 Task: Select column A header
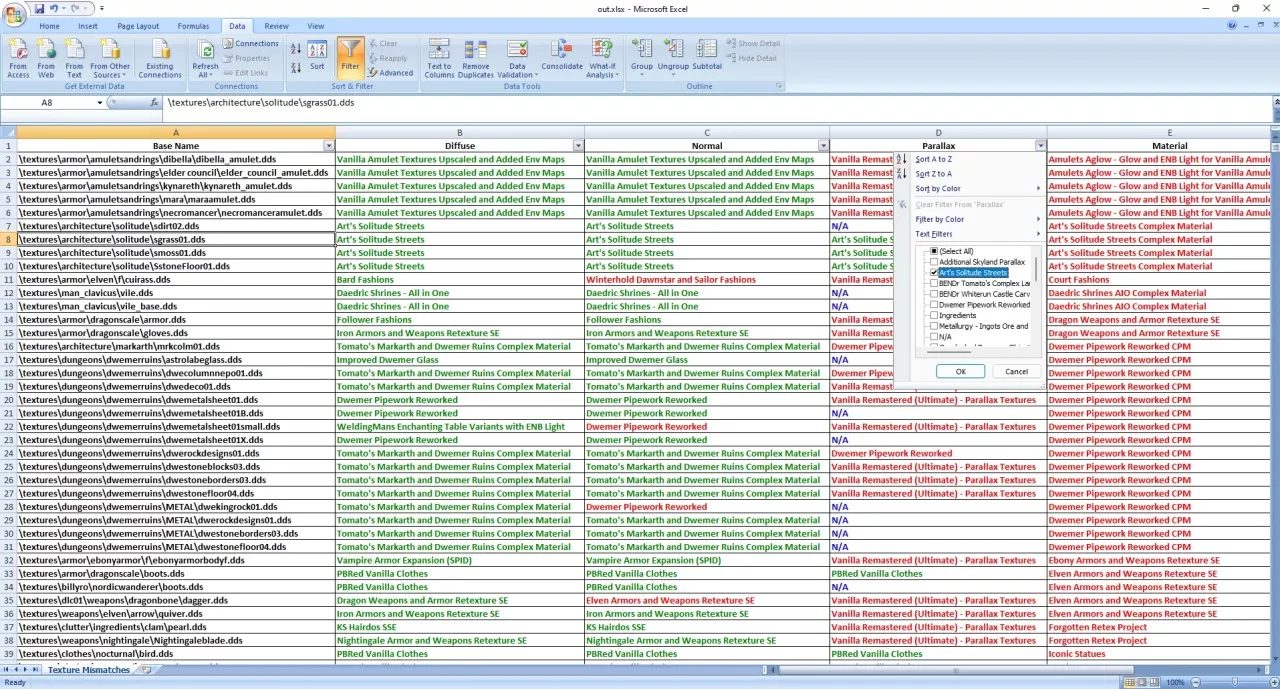pos(176,132)
